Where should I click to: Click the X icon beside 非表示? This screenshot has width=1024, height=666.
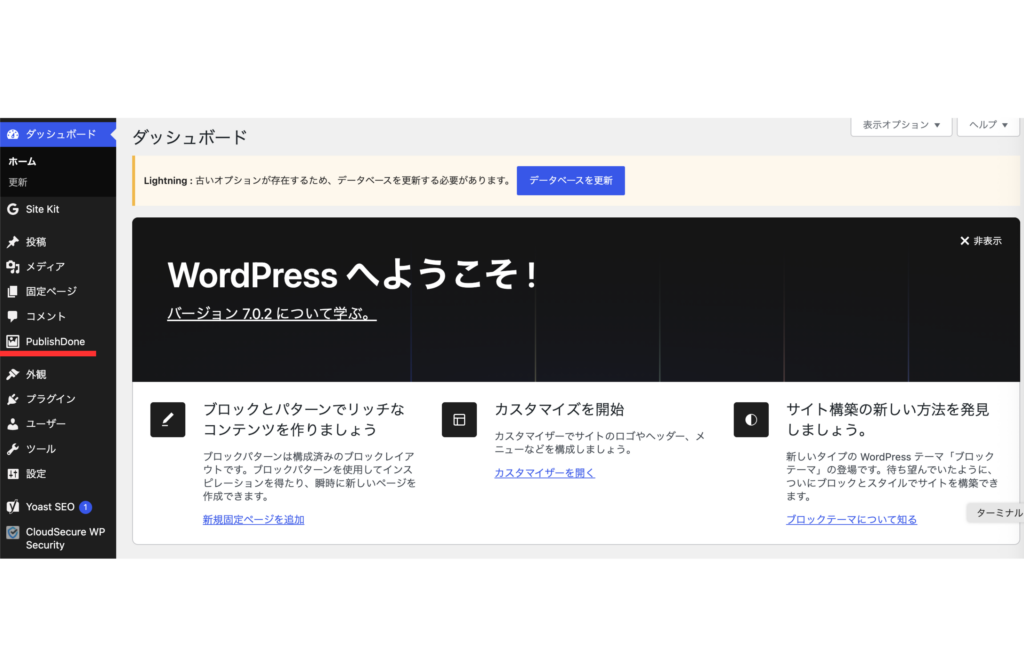pos(965,241)
